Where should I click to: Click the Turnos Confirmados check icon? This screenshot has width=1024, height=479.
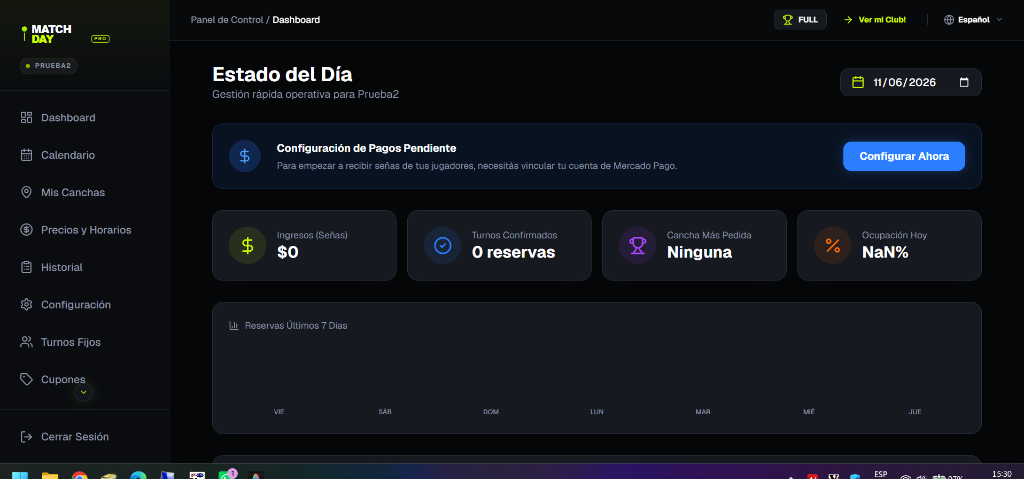(x=442, y=245)
